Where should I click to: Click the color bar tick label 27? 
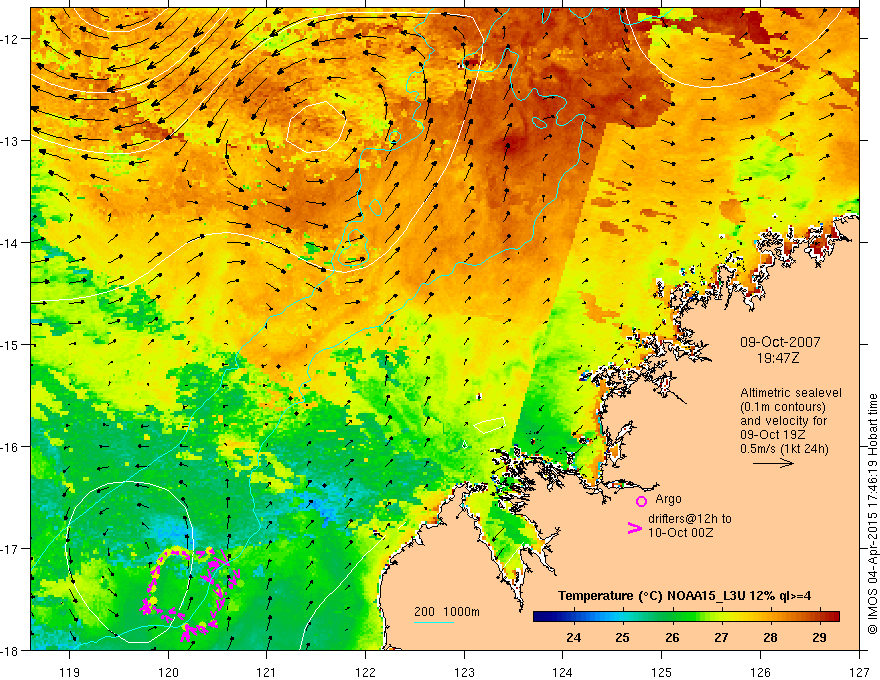click(721, 637)
